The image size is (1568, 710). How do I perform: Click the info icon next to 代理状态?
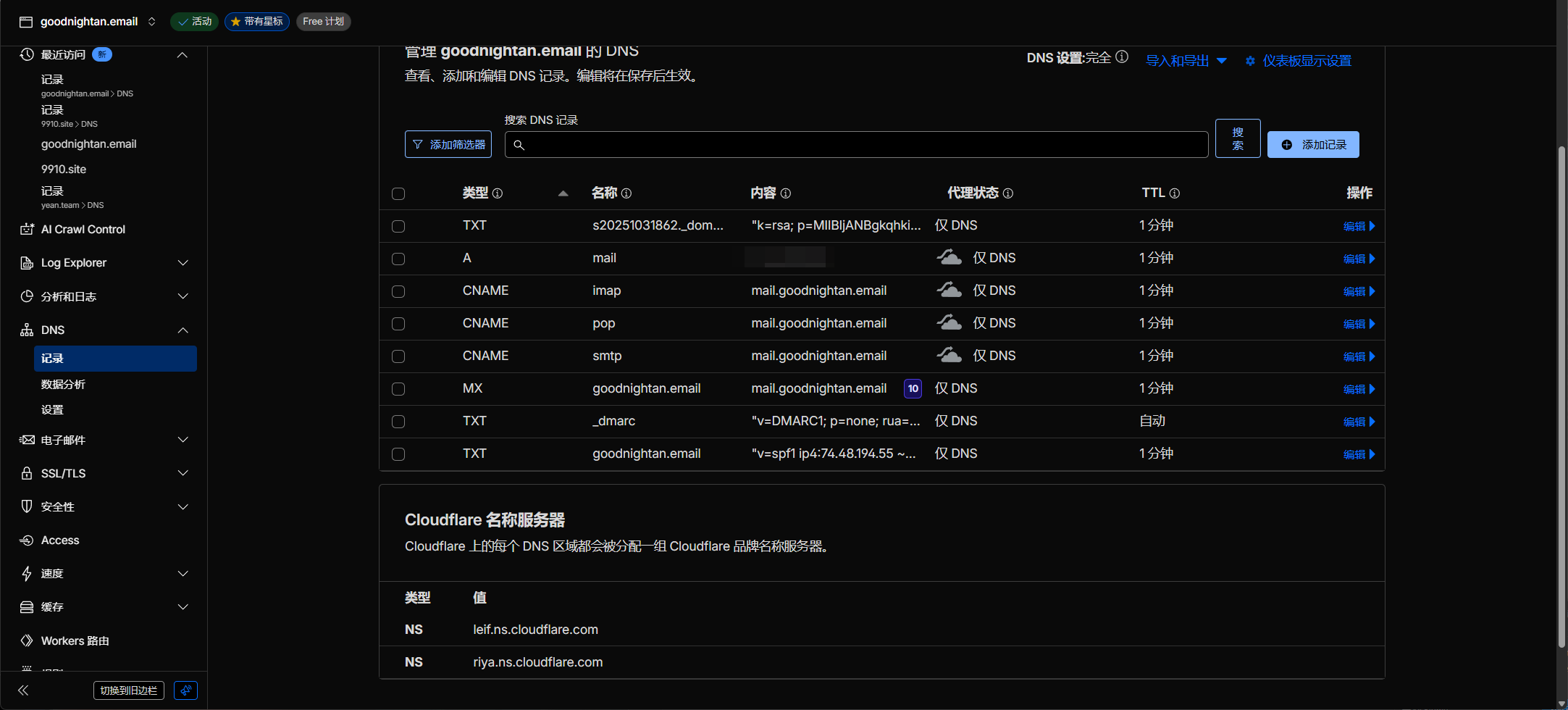(x=1008, y=193)
